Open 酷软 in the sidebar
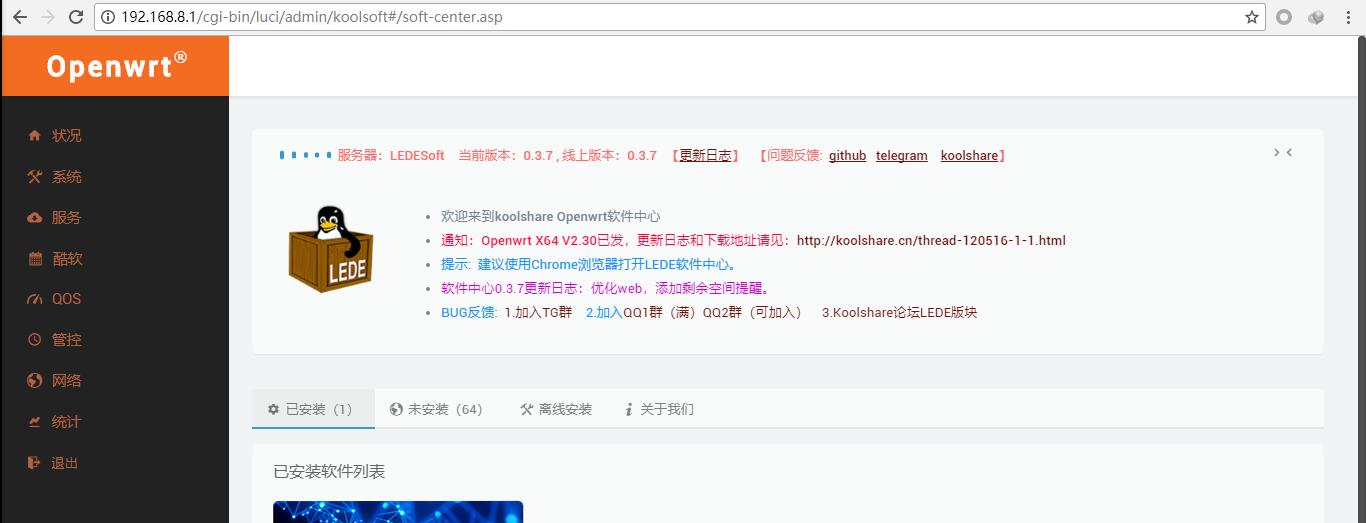The image size is (1366, 523). coord(67,259)
